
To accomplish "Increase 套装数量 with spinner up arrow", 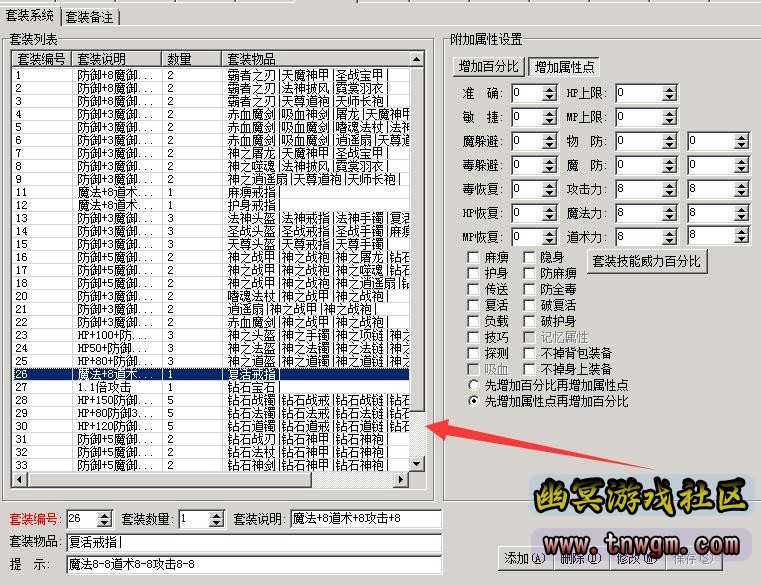I will [216, 515].
